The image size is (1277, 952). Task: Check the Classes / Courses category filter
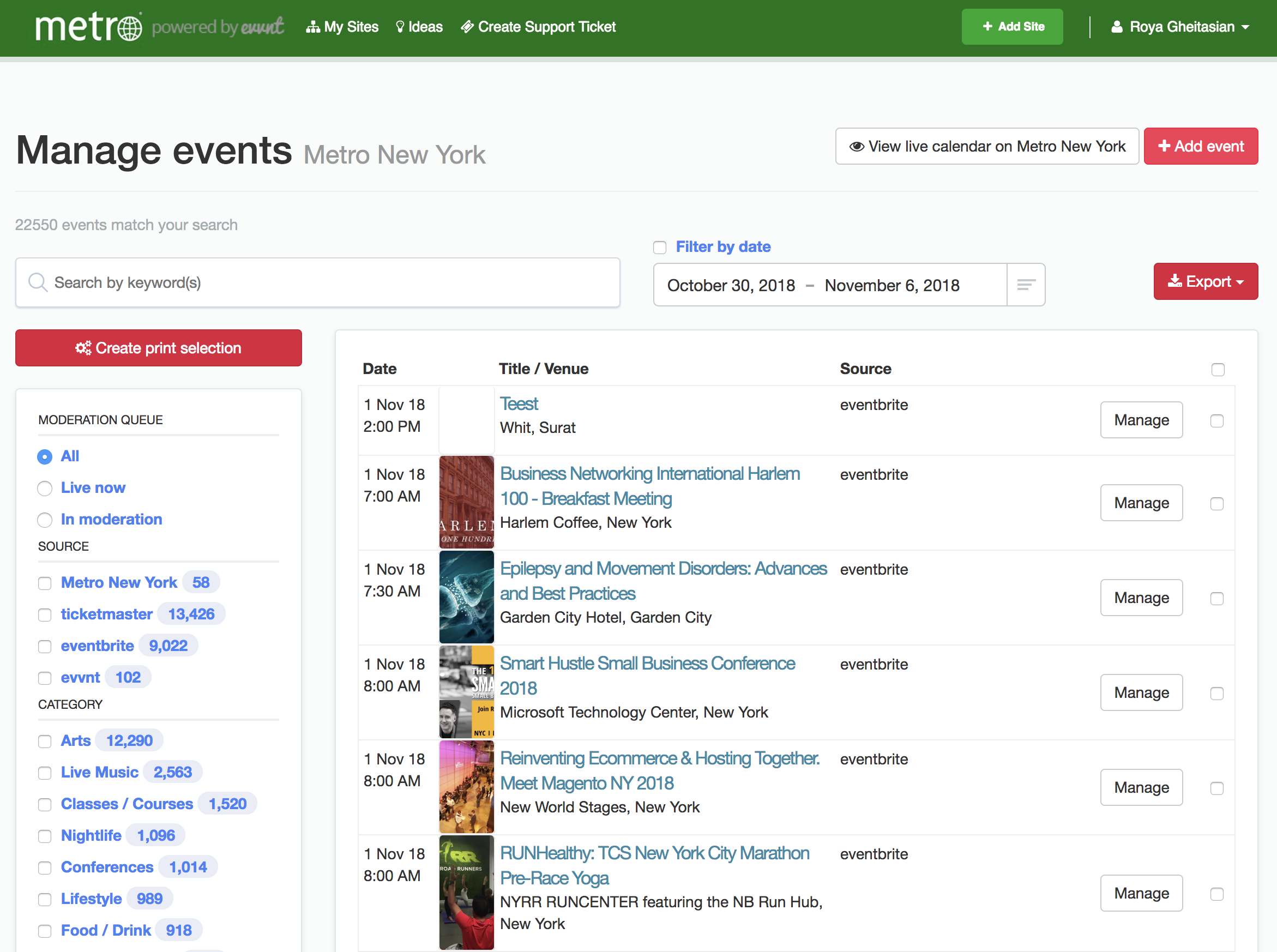pos(44,804)
